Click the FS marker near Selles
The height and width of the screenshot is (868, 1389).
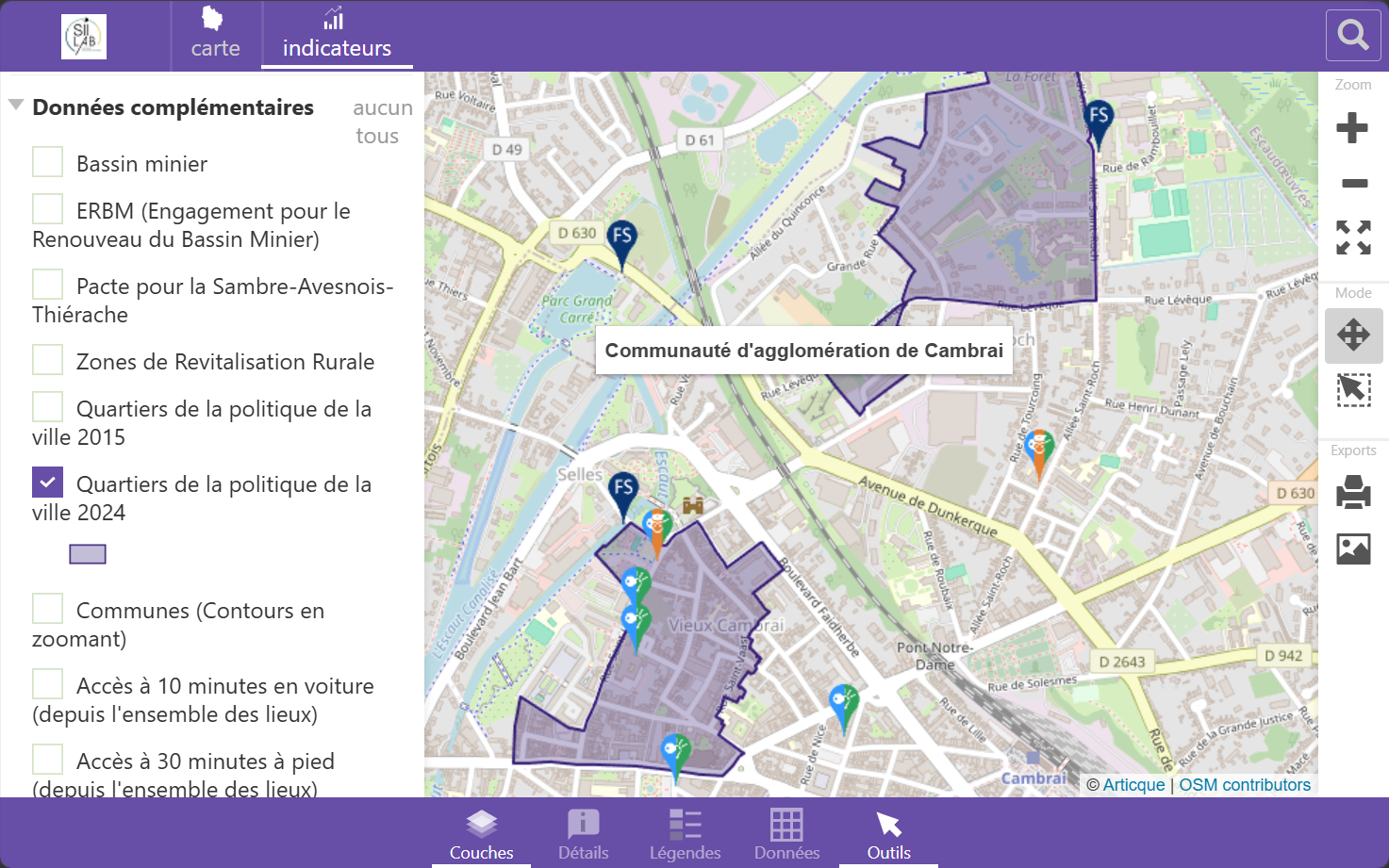623,496
